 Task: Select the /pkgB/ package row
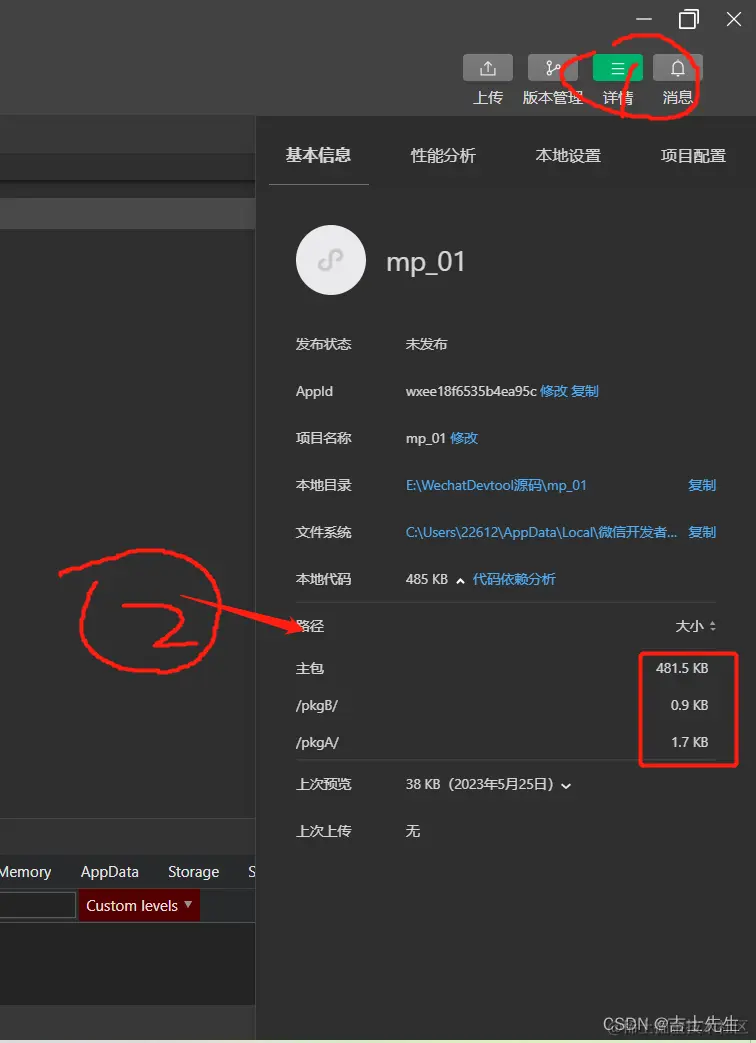506,705
